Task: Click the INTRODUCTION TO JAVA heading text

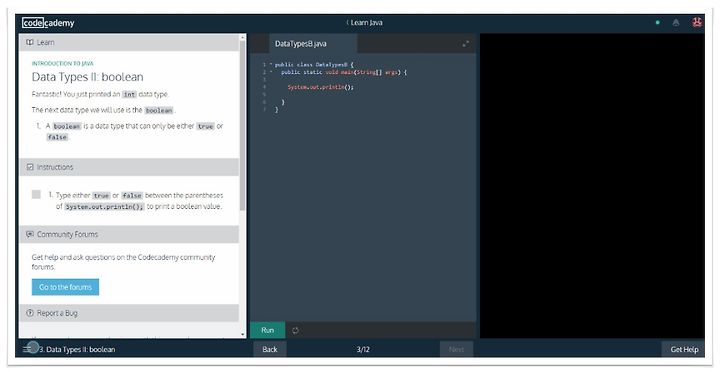Action: pyautogui.click(x=62, y=63)
